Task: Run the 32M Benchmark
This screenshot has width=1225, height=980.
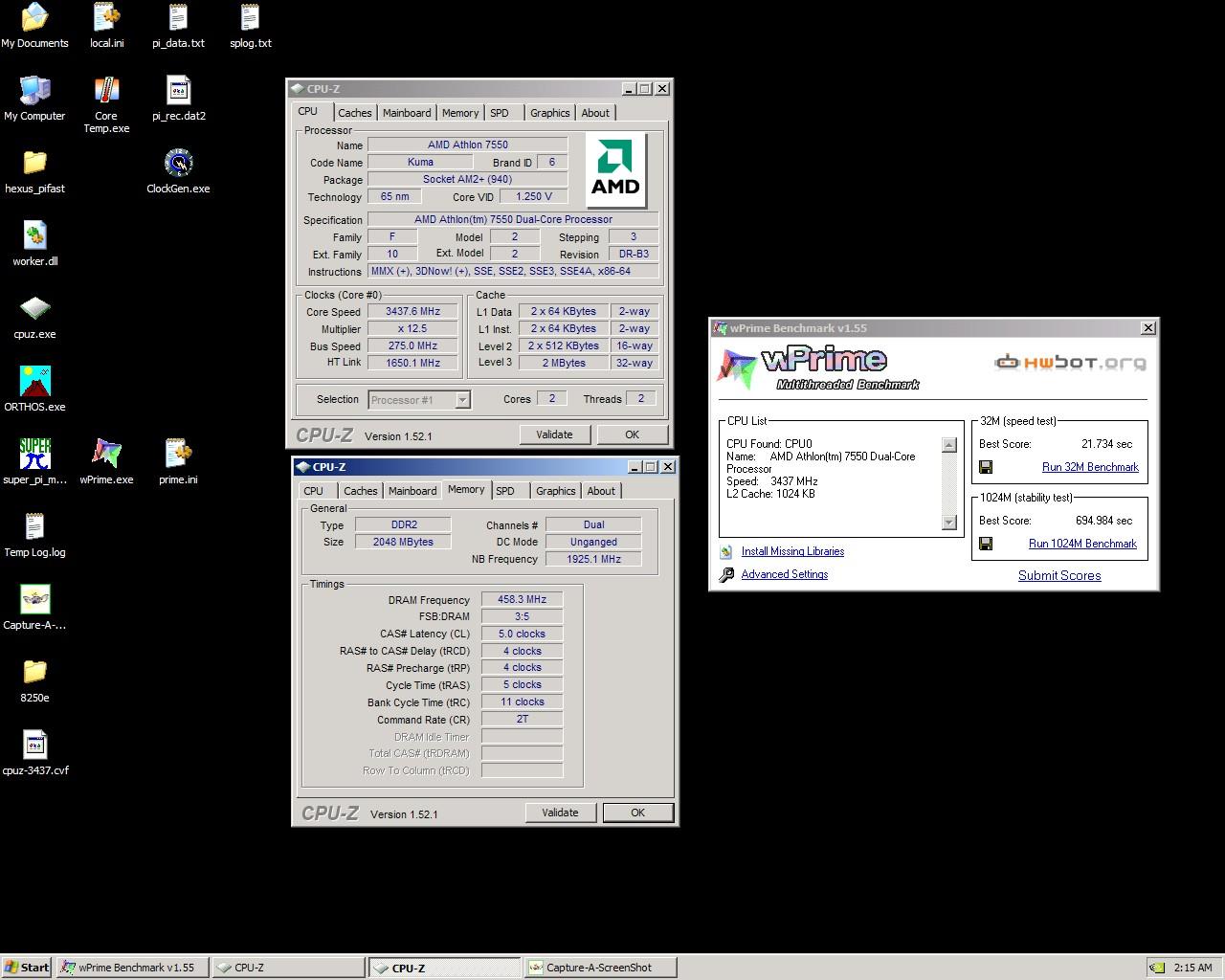Action: point(1090,467)
